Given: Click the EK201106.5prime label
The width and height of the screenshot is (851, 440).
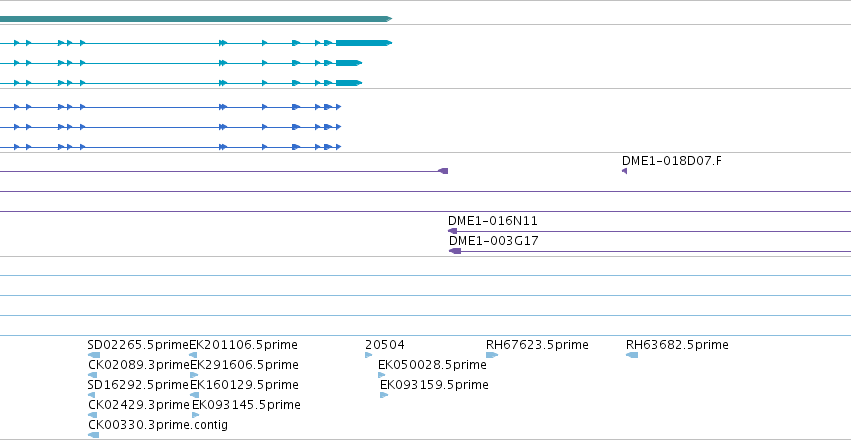Looking at the screenshot, I should 243,345.
